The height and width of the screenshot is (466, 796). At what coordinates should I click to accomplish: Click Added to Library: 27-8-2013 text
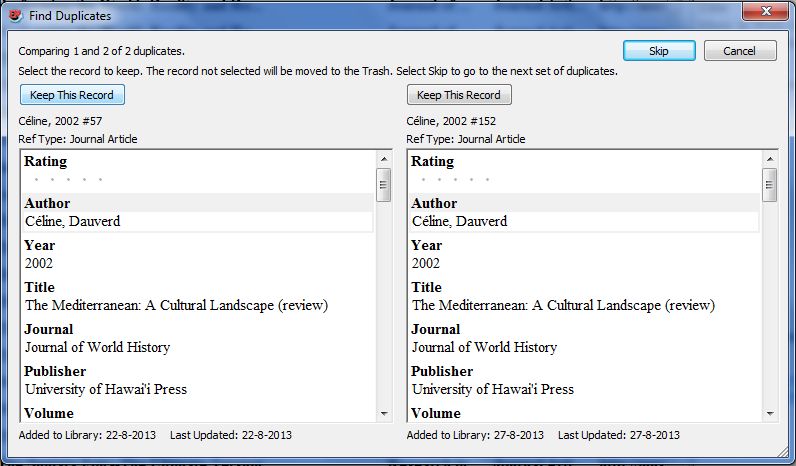coord(475,435)
